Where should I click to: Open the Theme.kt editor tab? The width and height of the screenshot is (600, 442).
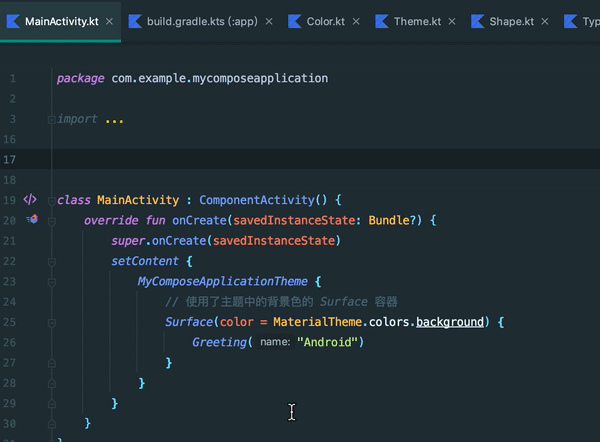tap(417, 21)
